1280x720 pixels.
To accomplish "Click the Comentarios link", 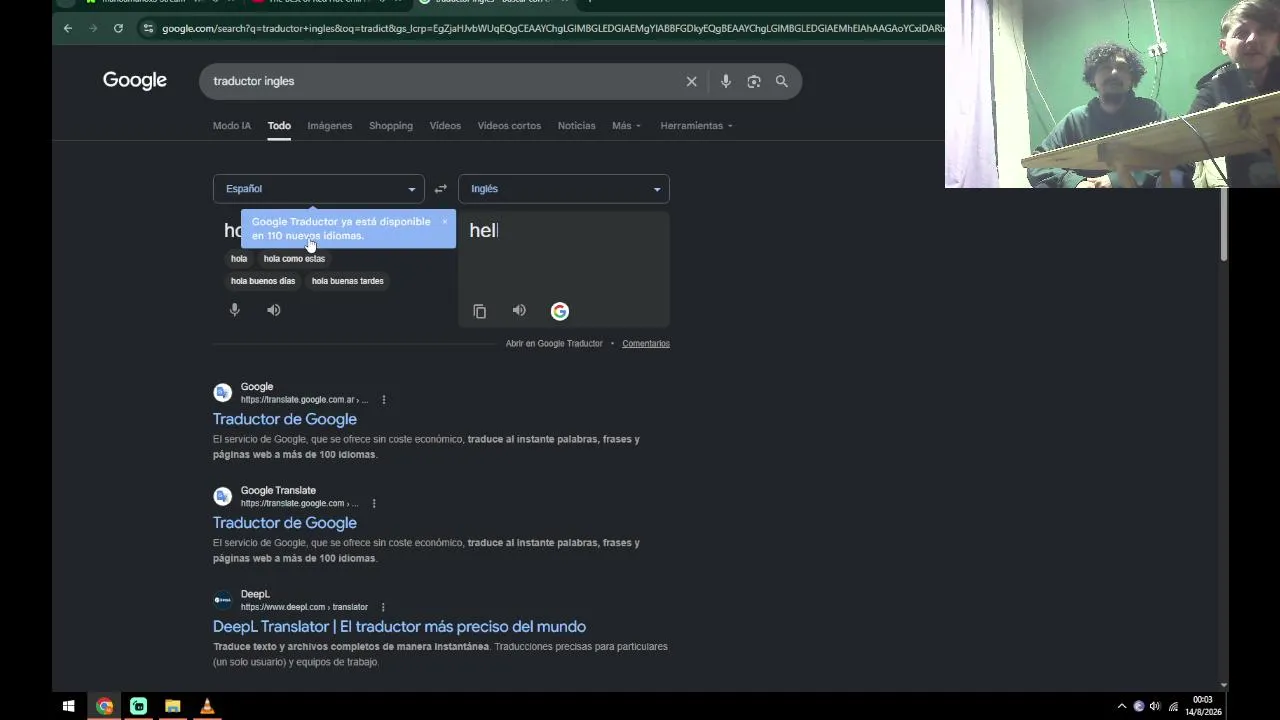I will coord(646,344).
